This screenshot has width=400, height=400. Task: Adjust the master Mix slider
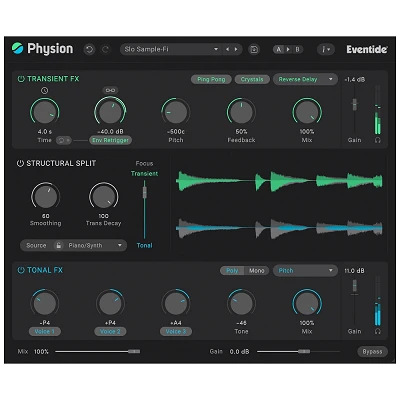pyautogui.click(x=98, y=351)
